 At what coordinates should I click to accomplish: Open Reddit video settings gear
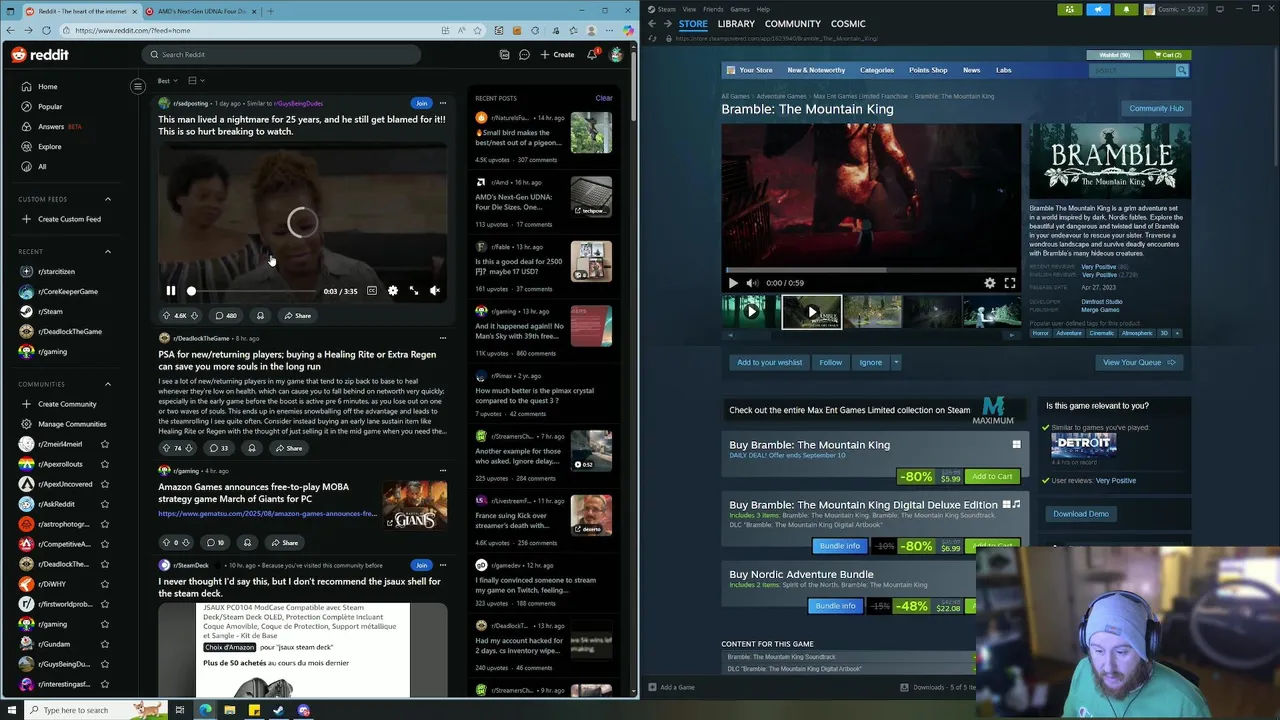point(393,291)
